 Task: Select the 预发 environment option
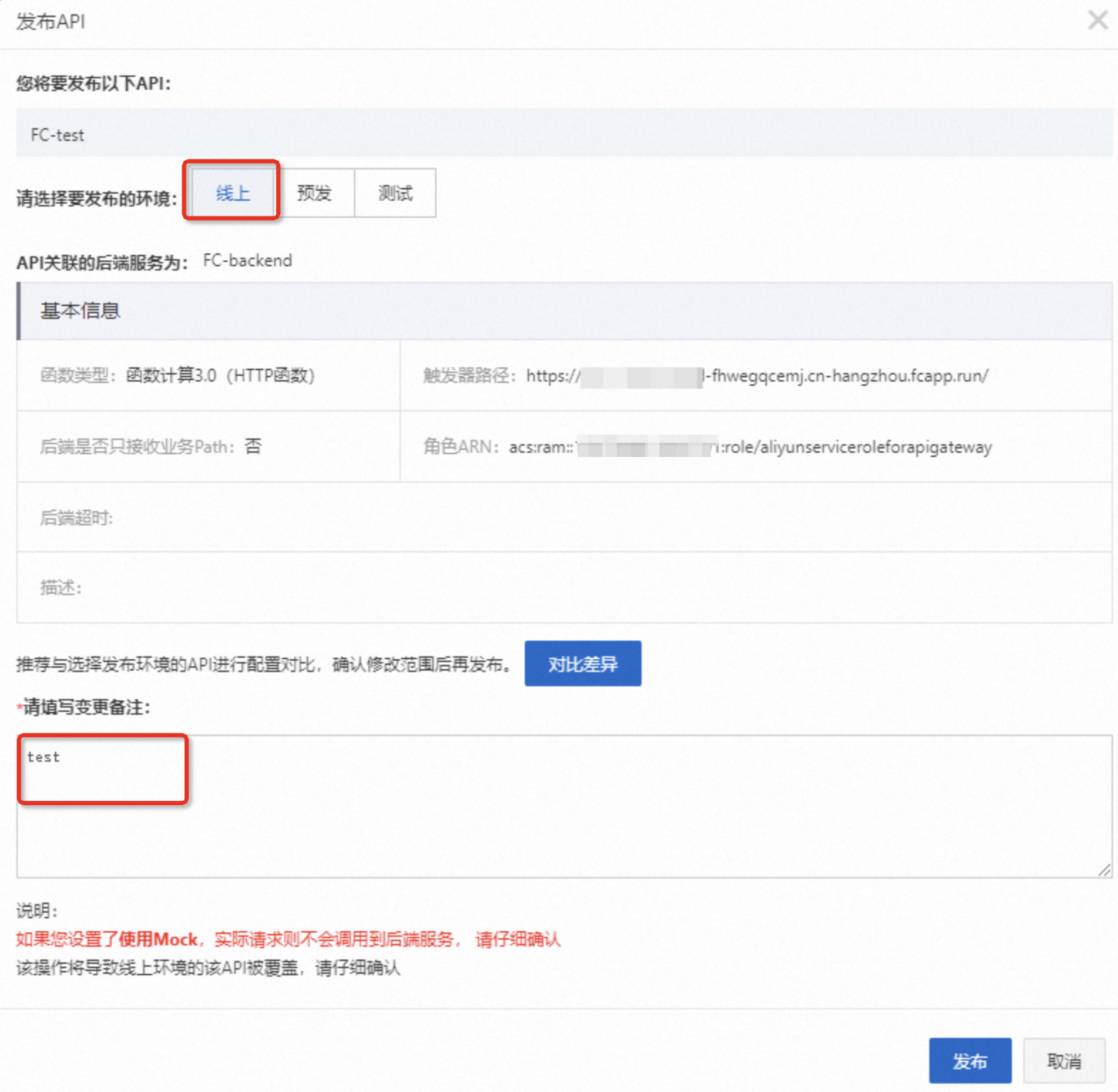tap(314, 193)
